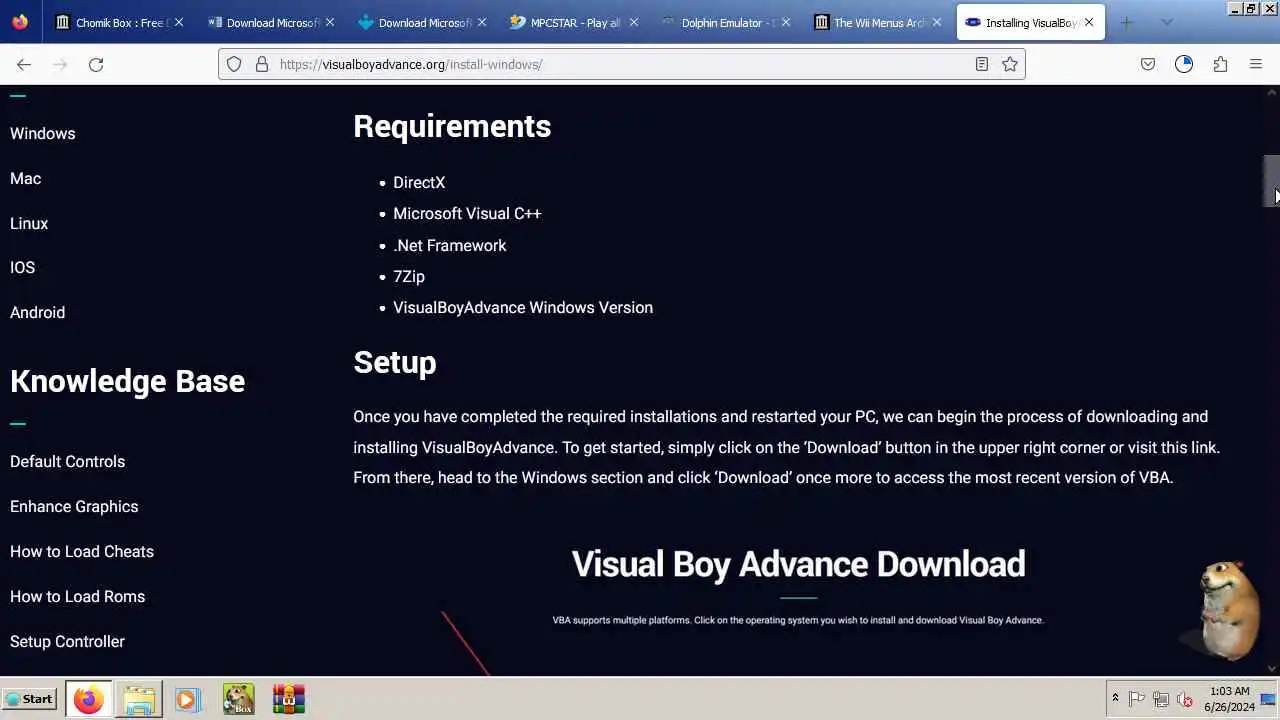Open the file explorer taskbar icon
Image resolution: width=1280 pixels, height=720 pixels.
(140, 699)
